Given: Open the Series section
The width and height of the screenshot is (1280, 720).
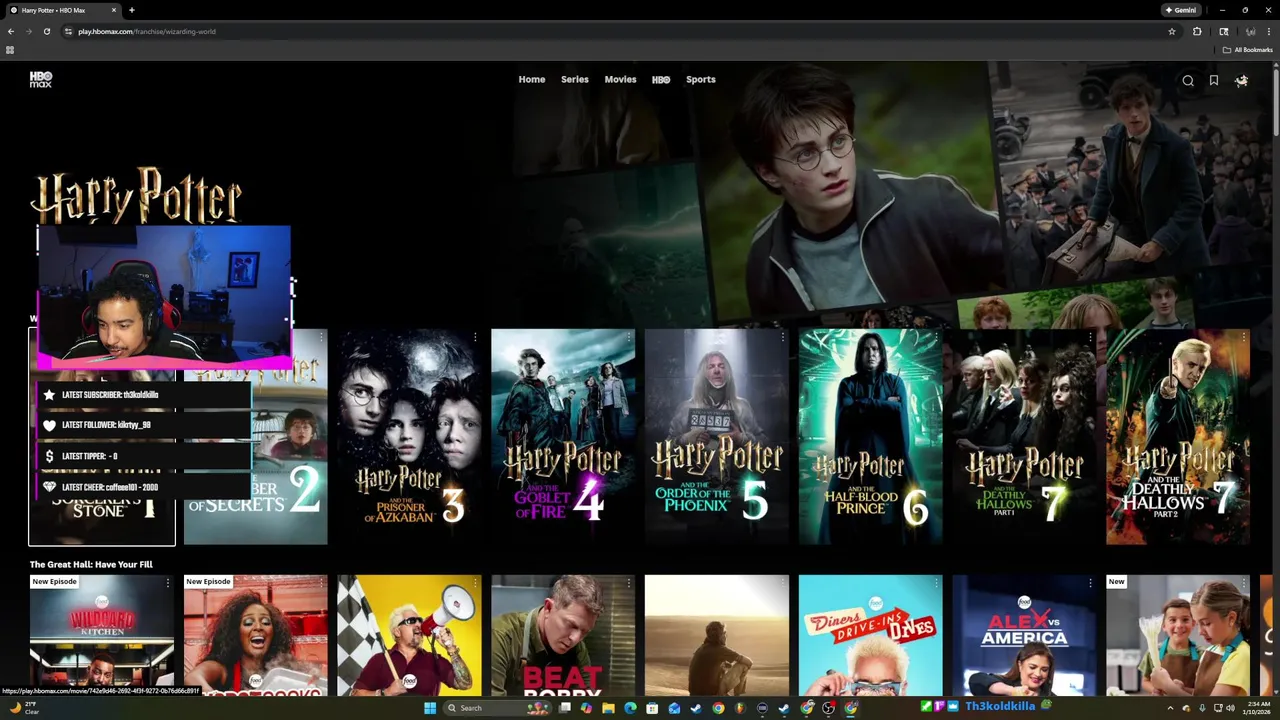Looking at the screenshot, I should pyautogui.click(x=575, y=80).
